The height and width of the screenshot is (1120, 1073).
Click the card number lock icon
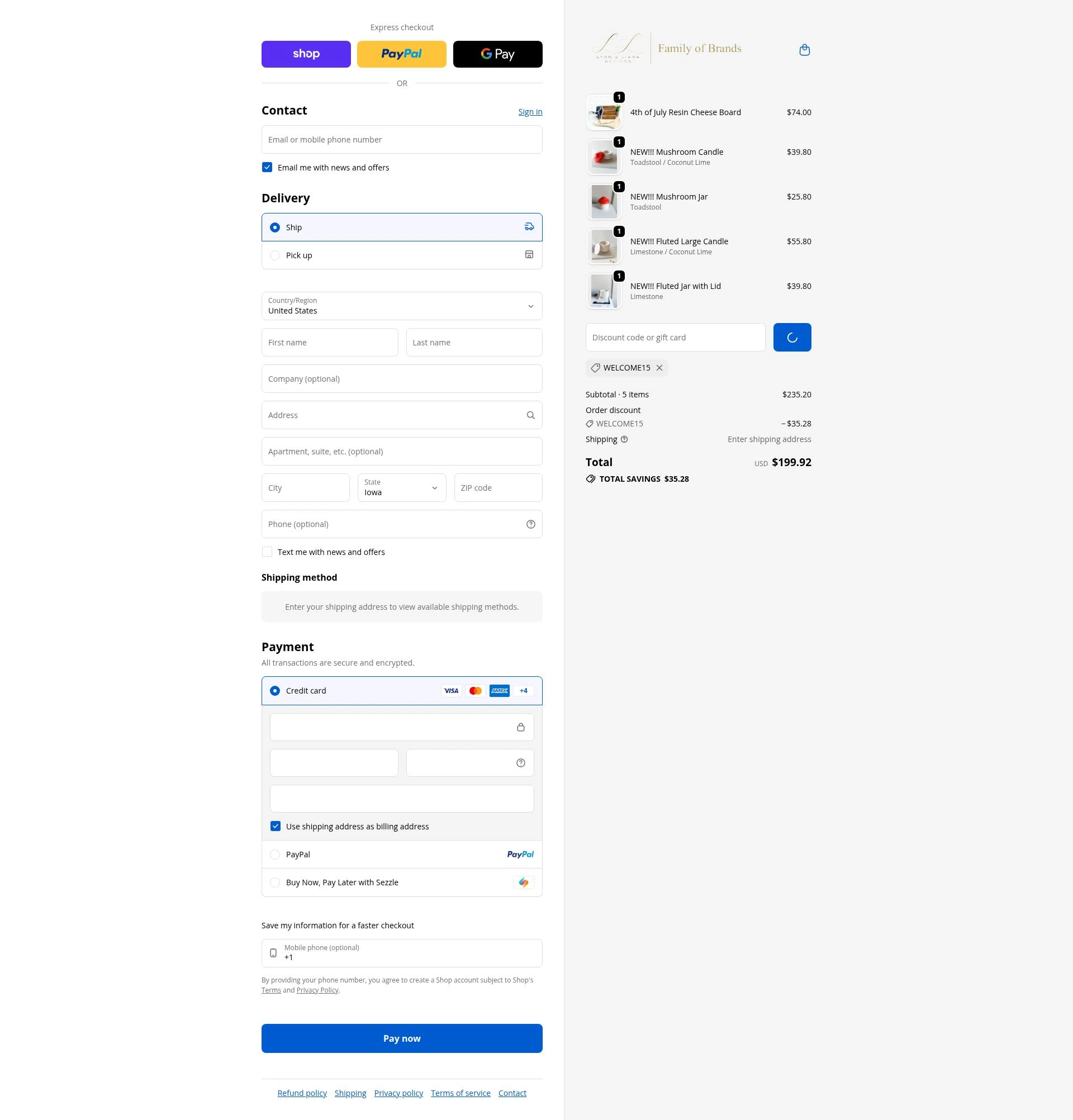520,728
